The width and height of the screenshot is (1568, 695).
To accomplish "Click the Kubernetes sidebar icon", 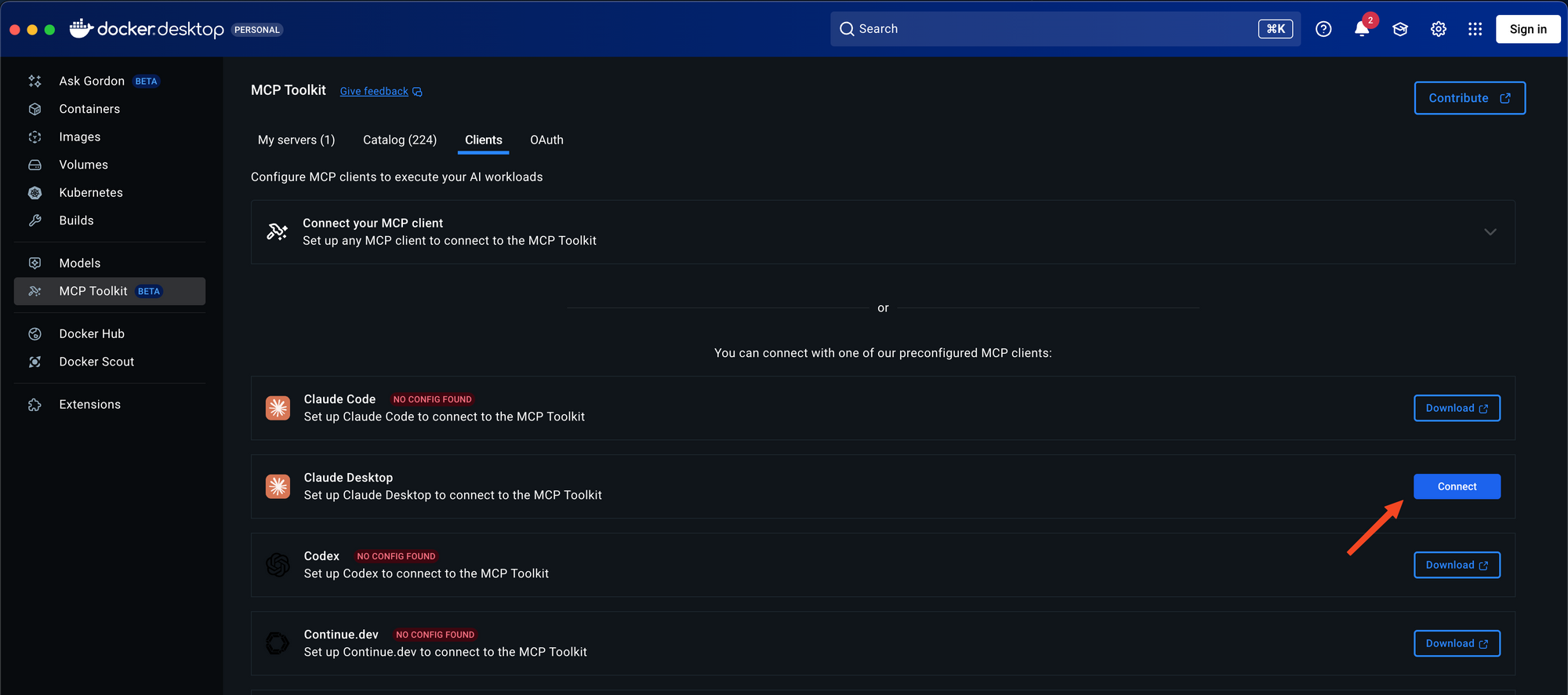I will 35,193.
